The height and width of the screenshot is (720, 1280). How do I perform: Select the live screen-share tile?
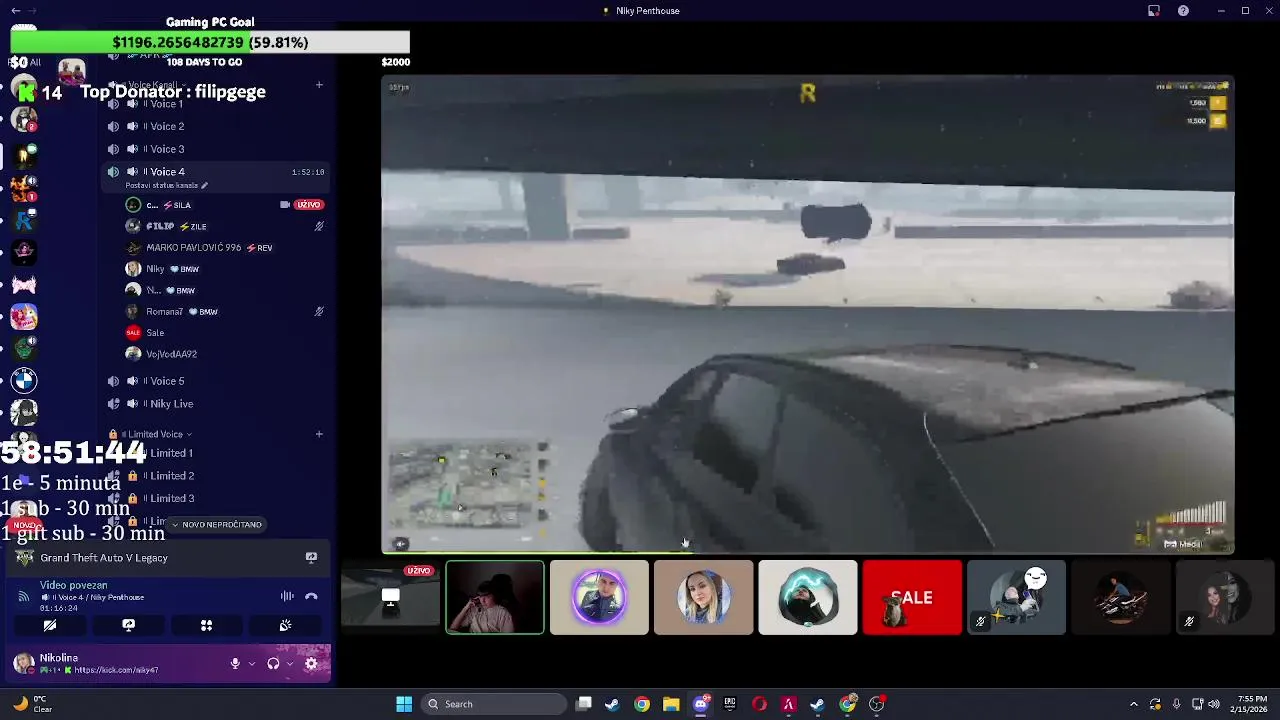(390, 597)
